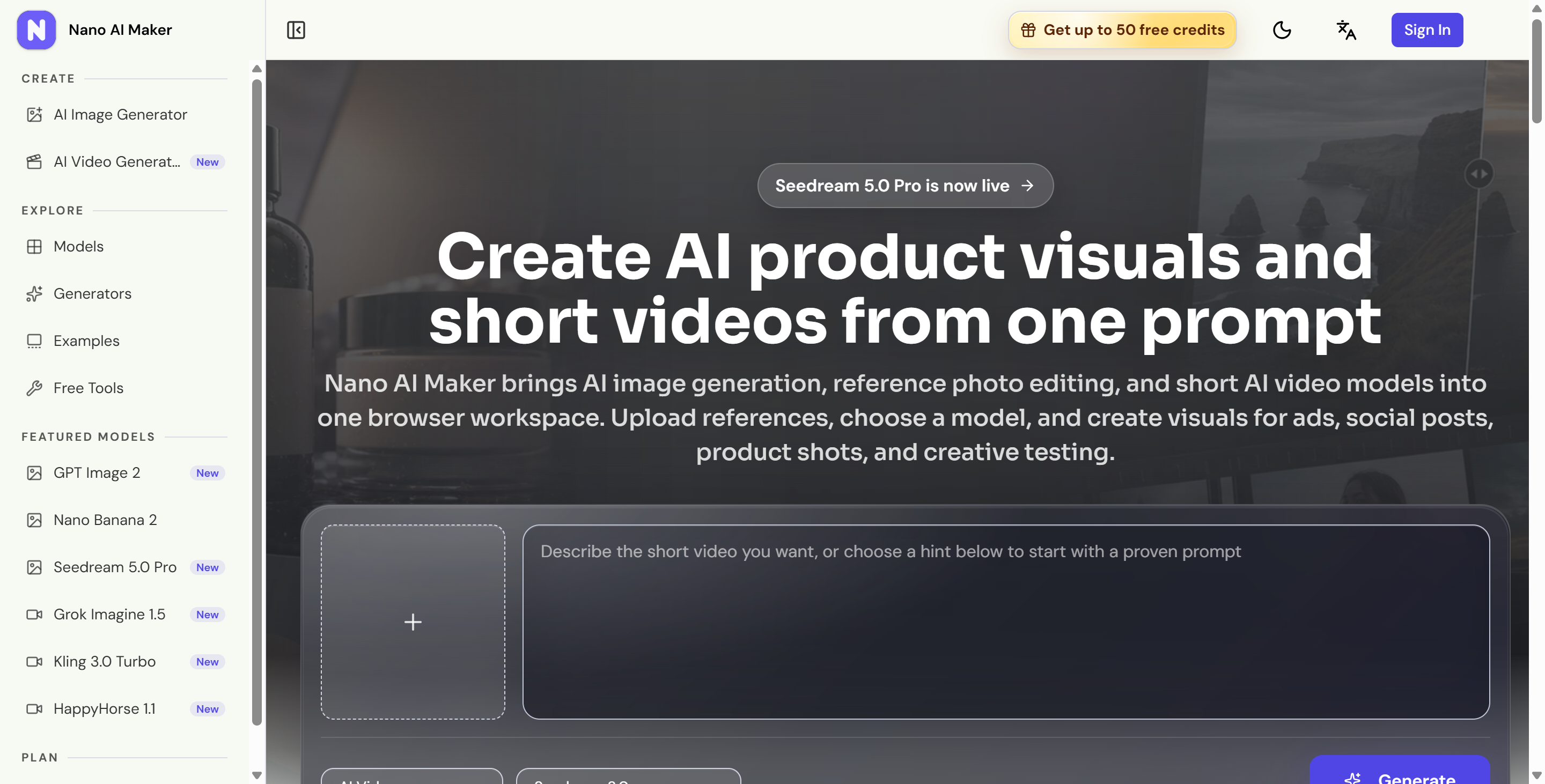
Task: Click the sidebar scroll-down arrow
Action: point(257,775)
